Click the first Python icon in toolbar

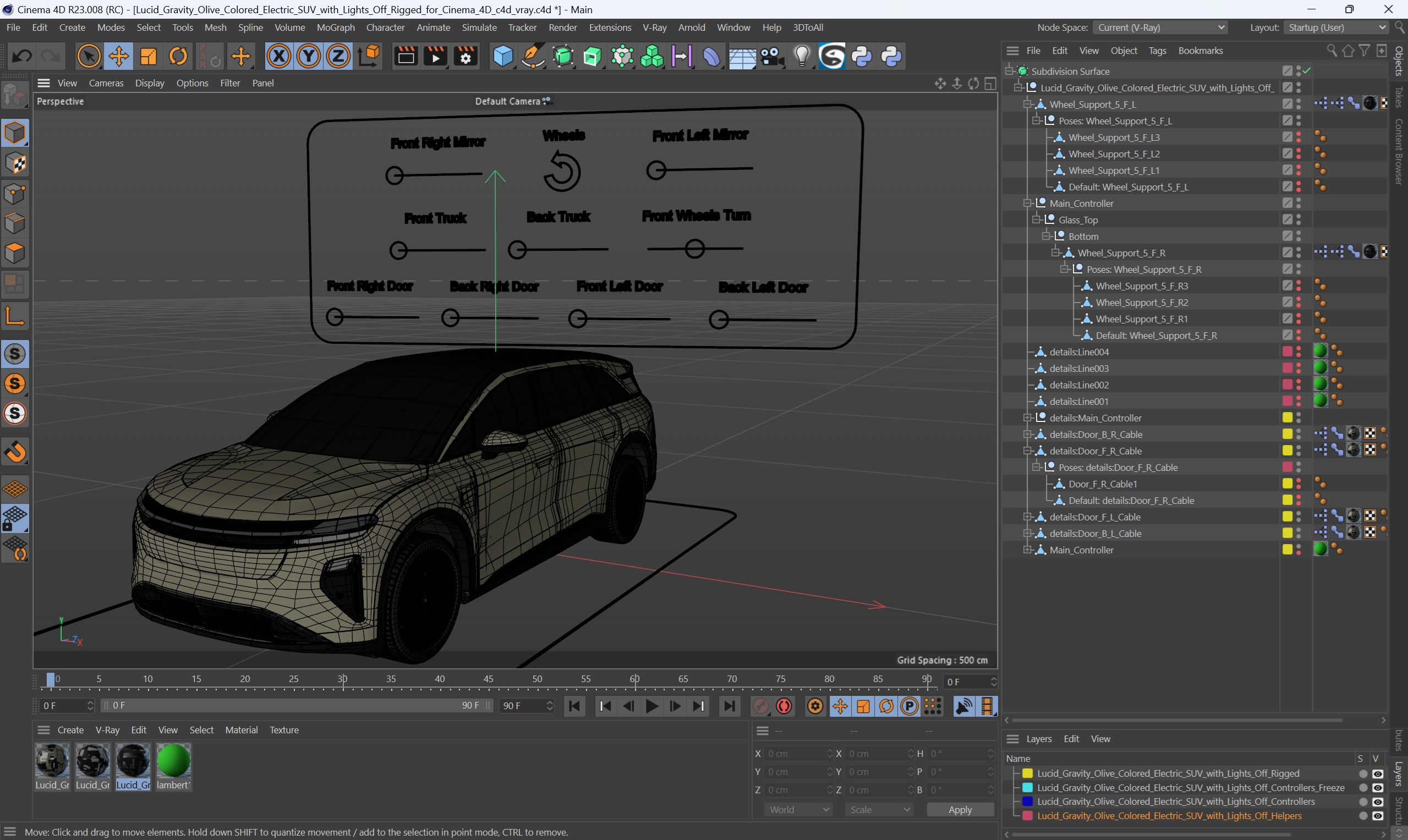tap(862, 56)
